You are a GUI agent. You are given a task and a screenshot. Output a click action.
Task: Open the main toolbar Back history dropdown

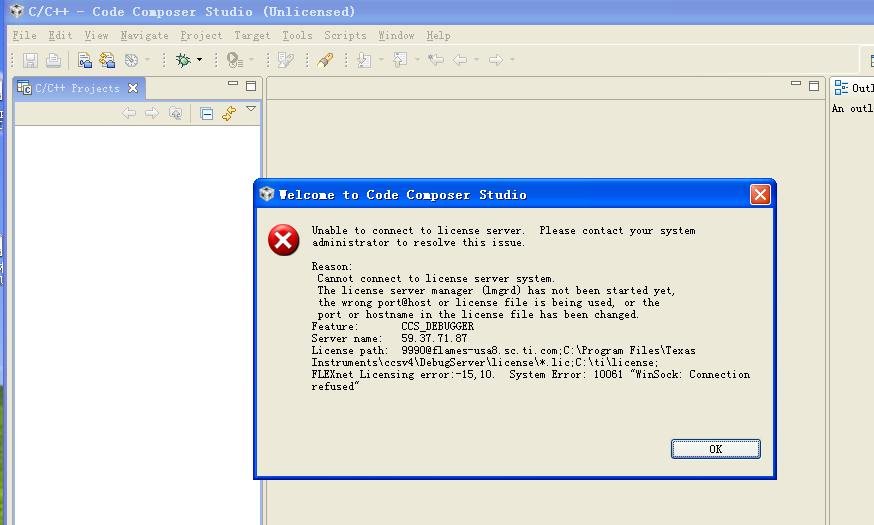[x=477, y=60]
